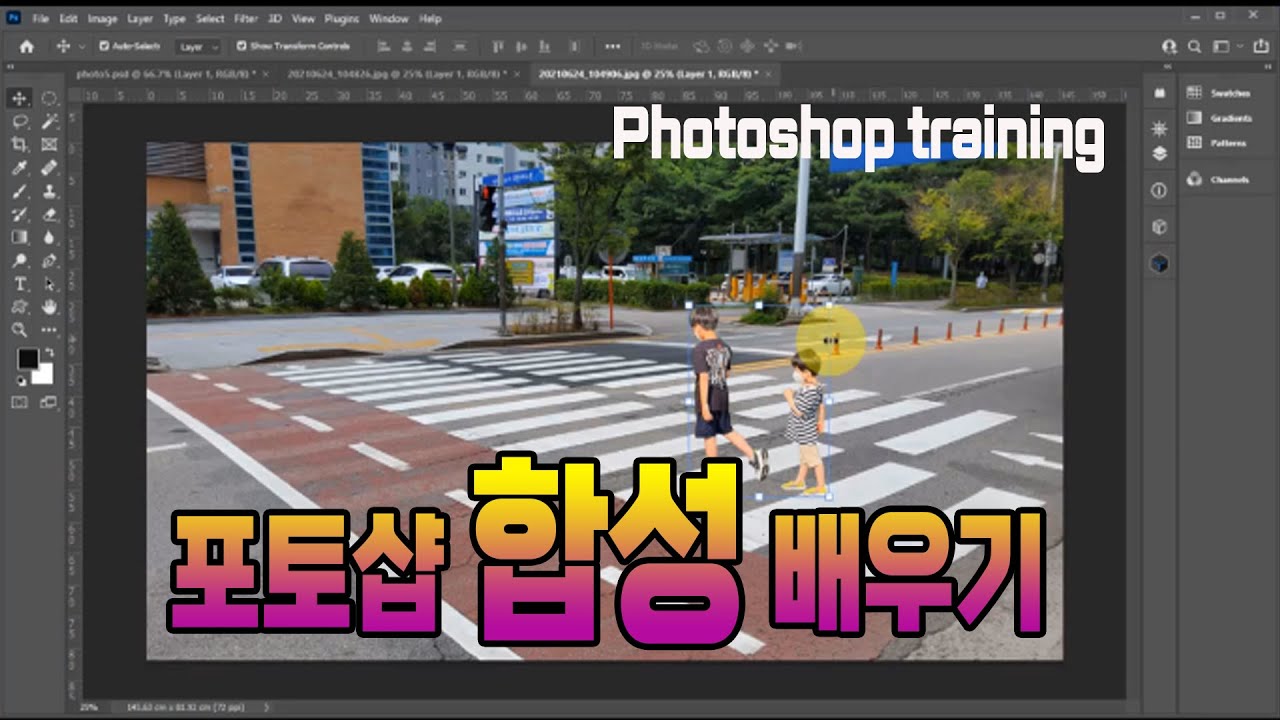The image size is (1280, 720).
Task: Open the Info panel icon
Action: [x=1159, y=190]
